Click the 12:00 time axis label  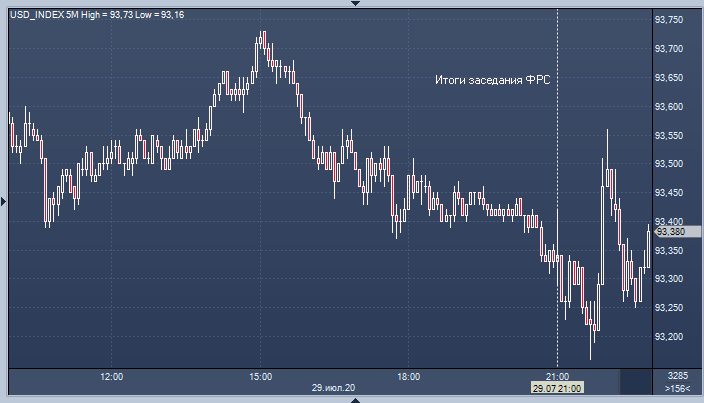112,377
